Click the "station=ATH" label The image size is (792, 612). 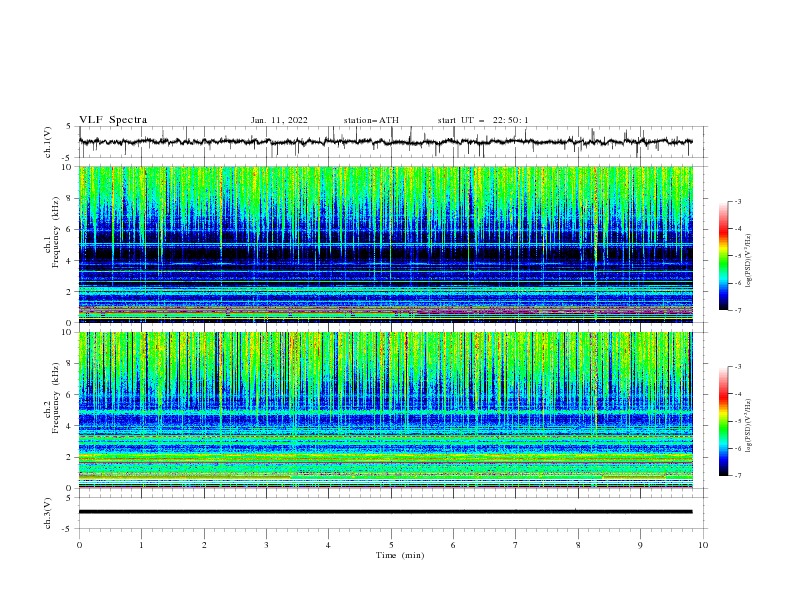(371, 120)
